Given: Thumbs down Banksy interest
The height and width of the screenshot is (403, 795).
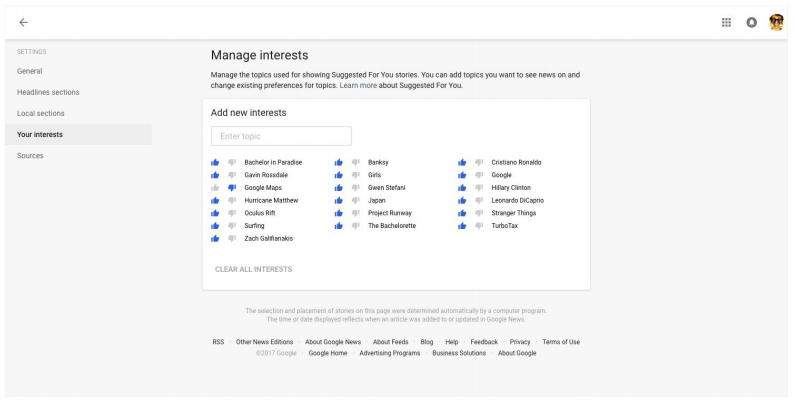Looking at the screenshot, I should click(355, 162).
